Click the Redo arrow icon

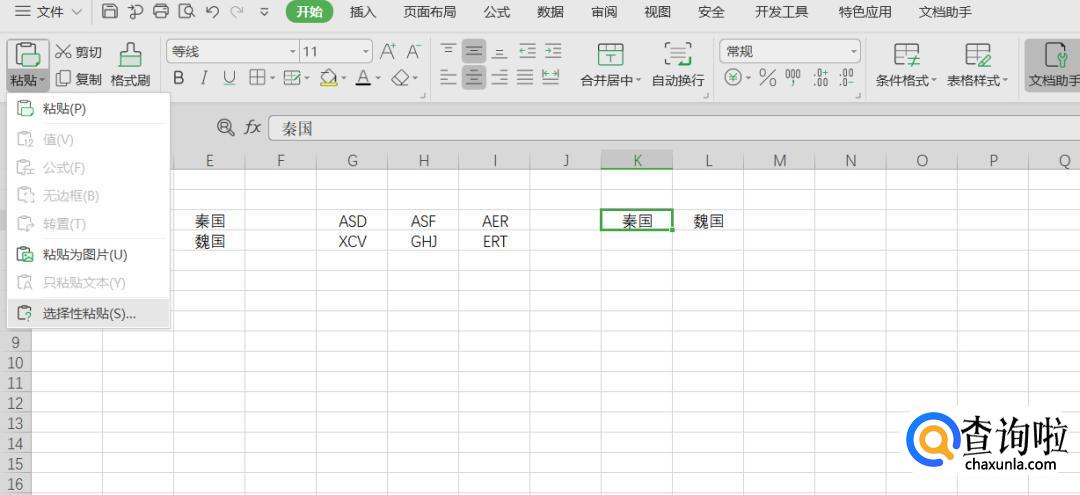(237, 12)
